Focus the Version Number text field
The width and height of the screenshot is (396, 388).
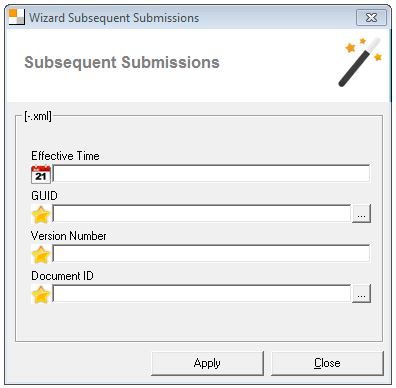tap(211, 253)
